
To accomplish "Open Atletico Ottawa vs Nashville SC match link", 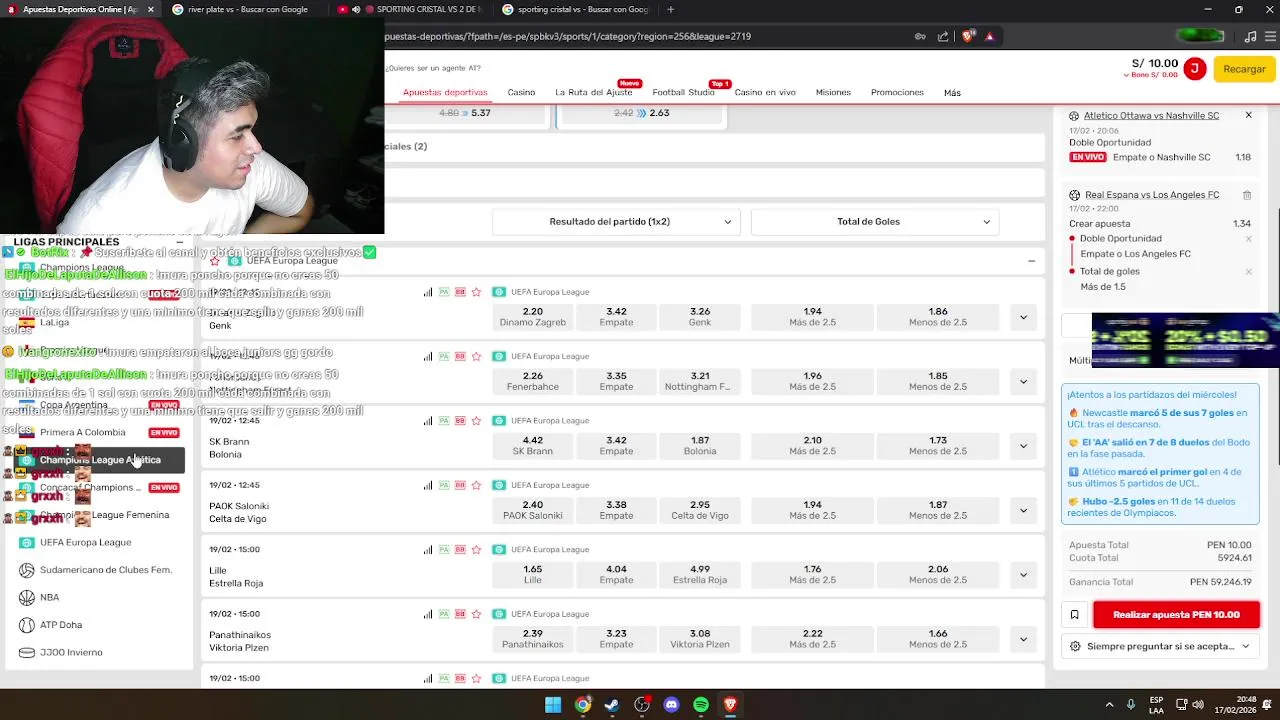I will pos(1151,115).
